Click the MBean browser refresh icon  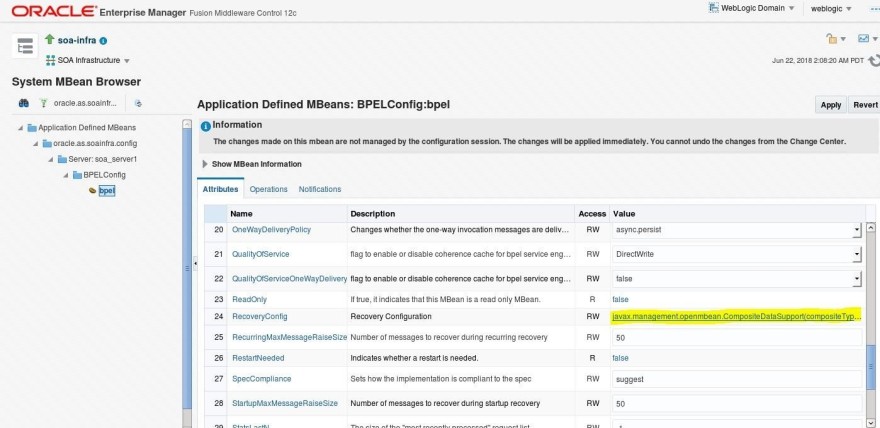coord(138,103)
